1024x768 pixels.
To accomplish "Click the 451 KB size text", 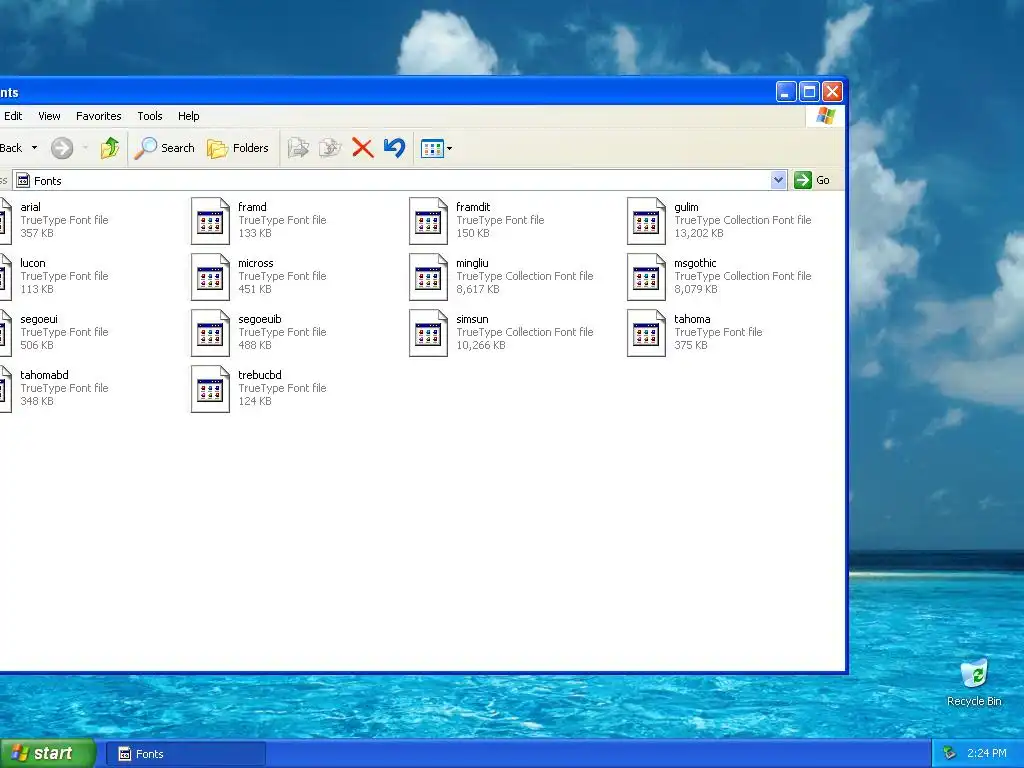I will click(255, 289).
